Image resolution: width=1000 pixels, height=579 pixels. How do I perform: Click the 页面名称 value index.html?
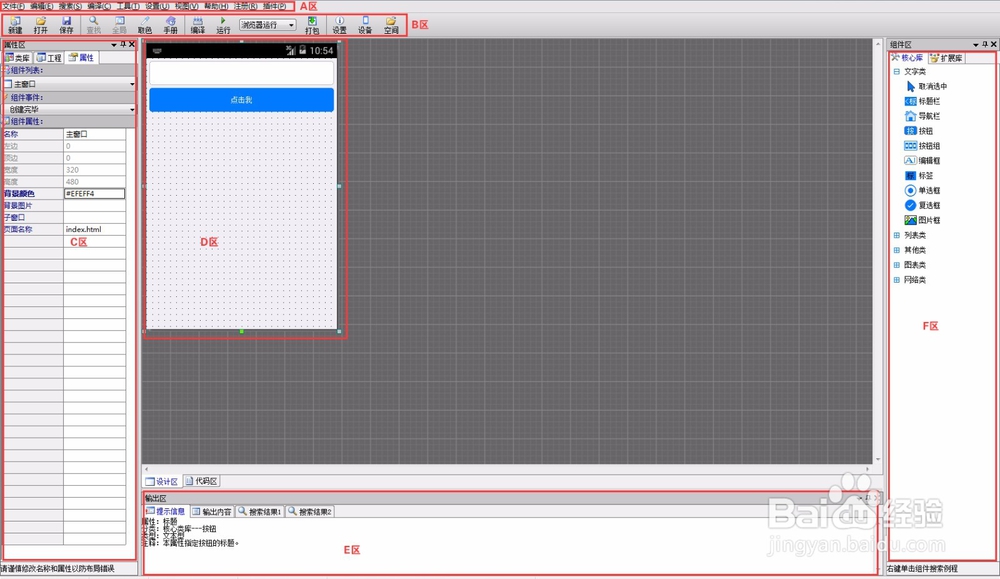(x=94, y=230)
